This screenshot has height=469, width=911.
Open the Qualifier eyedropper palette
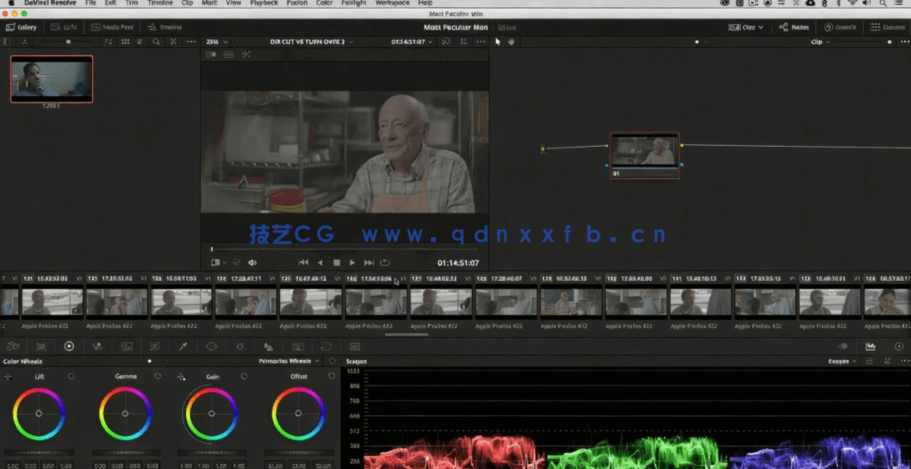point(183,346)
